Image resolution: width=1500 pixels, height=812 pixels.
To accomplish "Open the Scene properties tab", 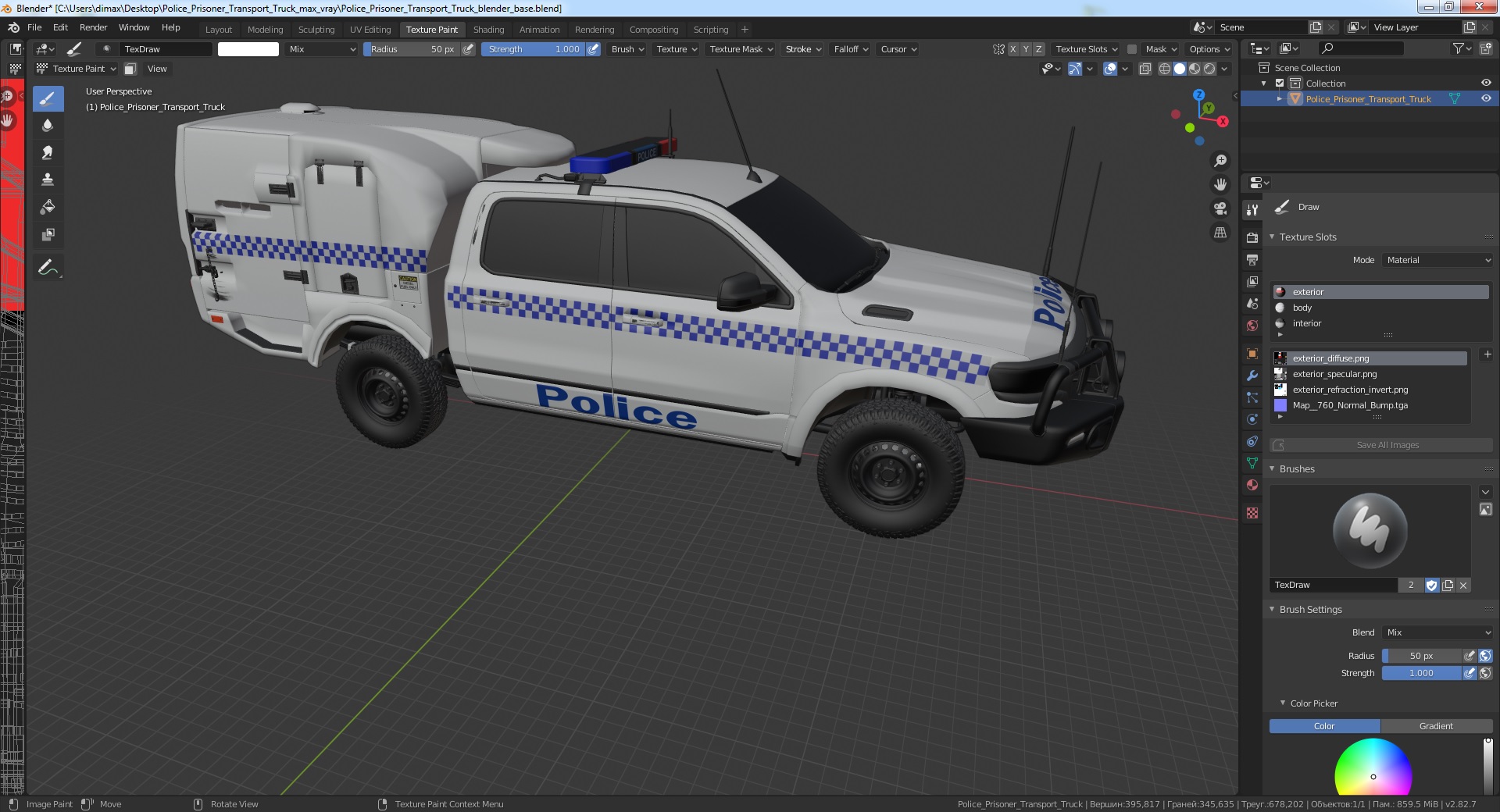I will click(x=1252, y=304).
